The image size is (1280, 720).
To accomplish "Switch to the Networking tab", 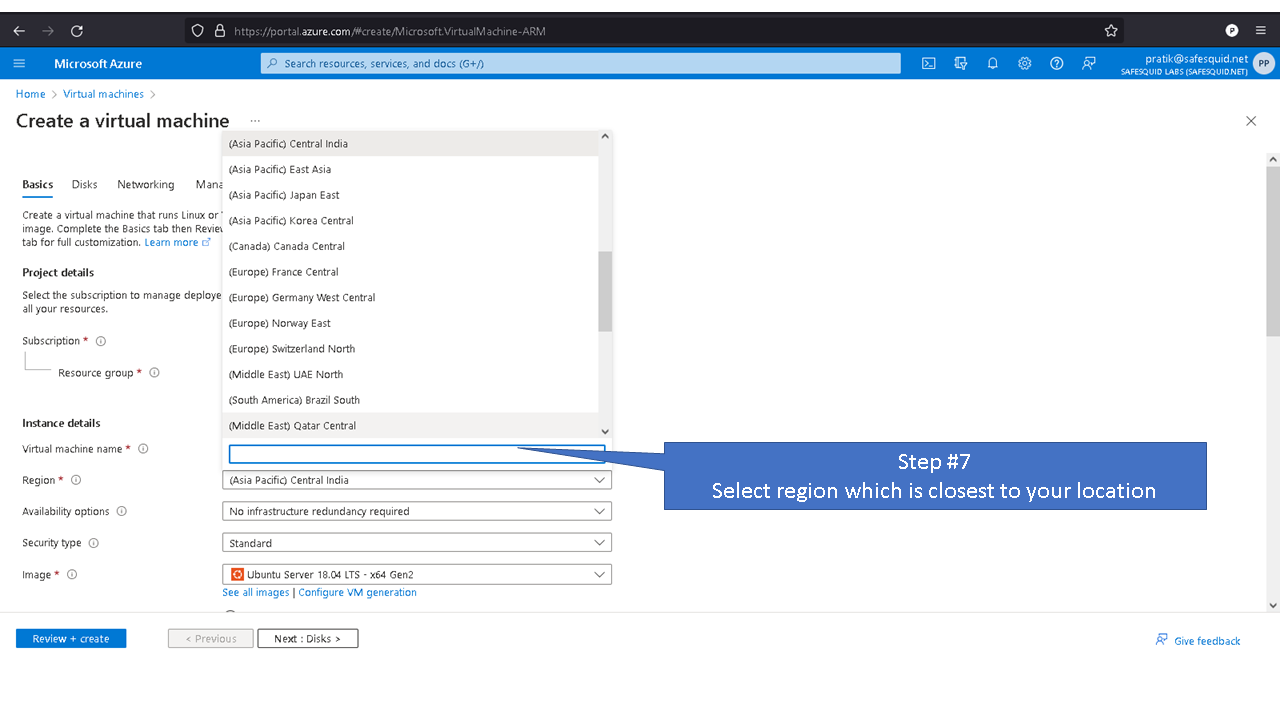I will 146,185.
